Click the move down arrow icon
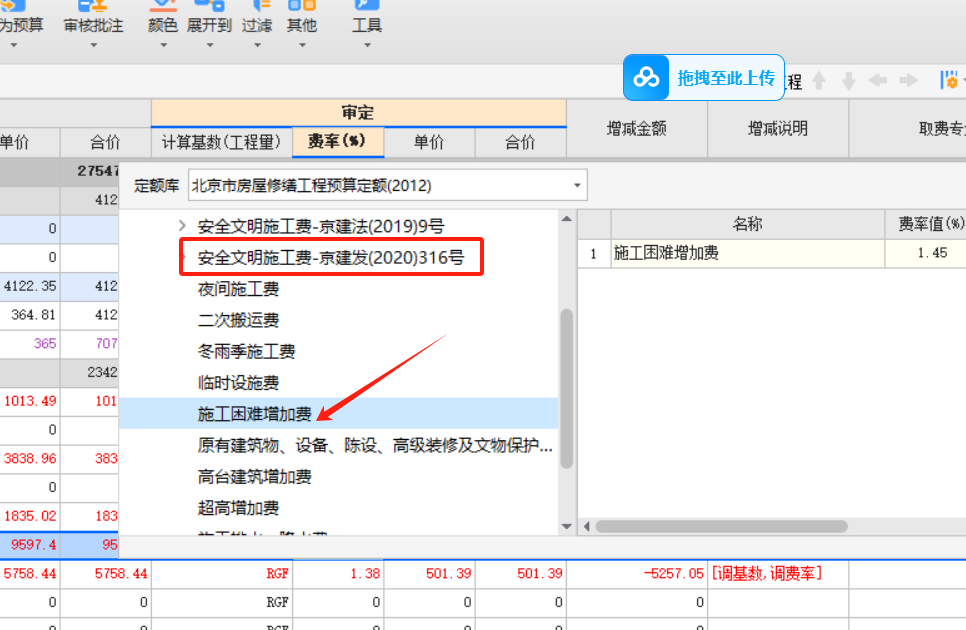 pos(849,81)
